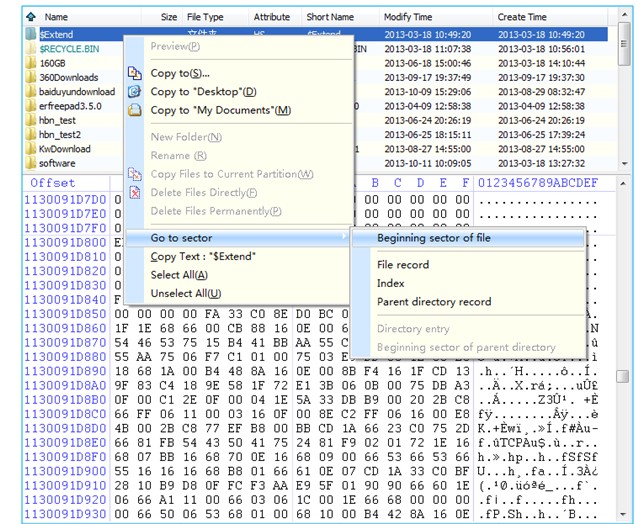
Task: Select the erfreepad3.5.0 folder icon
Action: pos(31,106)
